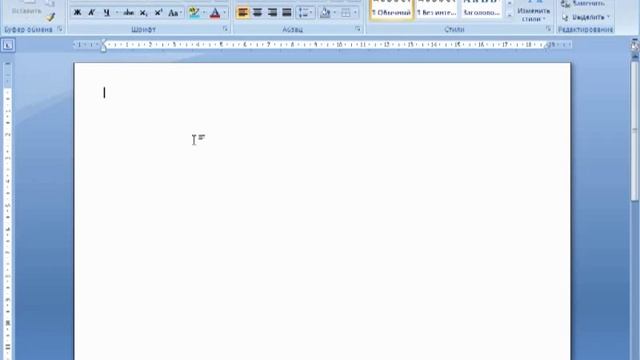Toggle bold formatting with the Ж button
The height and width of the screenshot is (360, 640).
(x=77, y=13)
